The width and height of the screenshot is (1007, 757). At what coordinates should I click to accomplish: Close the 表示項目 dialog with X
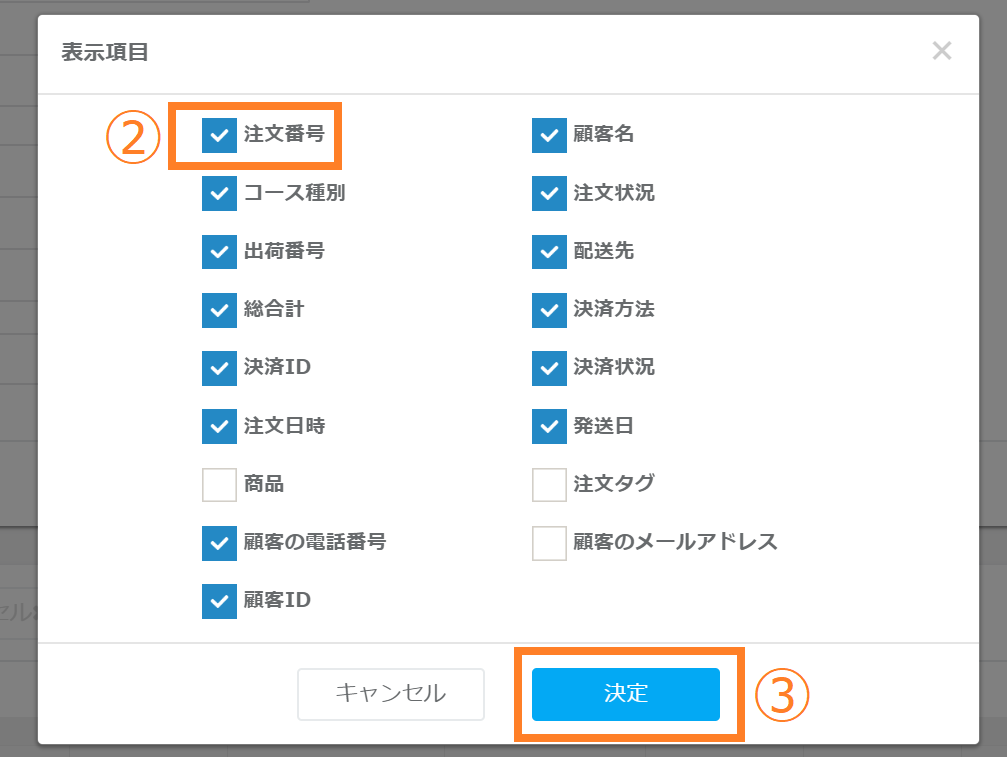pos(941,51)
